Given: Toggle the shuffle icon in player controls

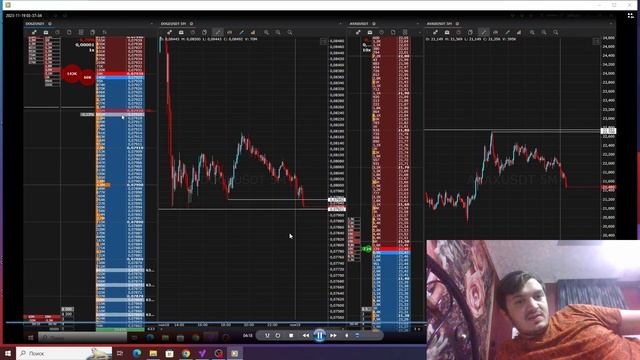Looking at the screenshot, I should 267,336.
